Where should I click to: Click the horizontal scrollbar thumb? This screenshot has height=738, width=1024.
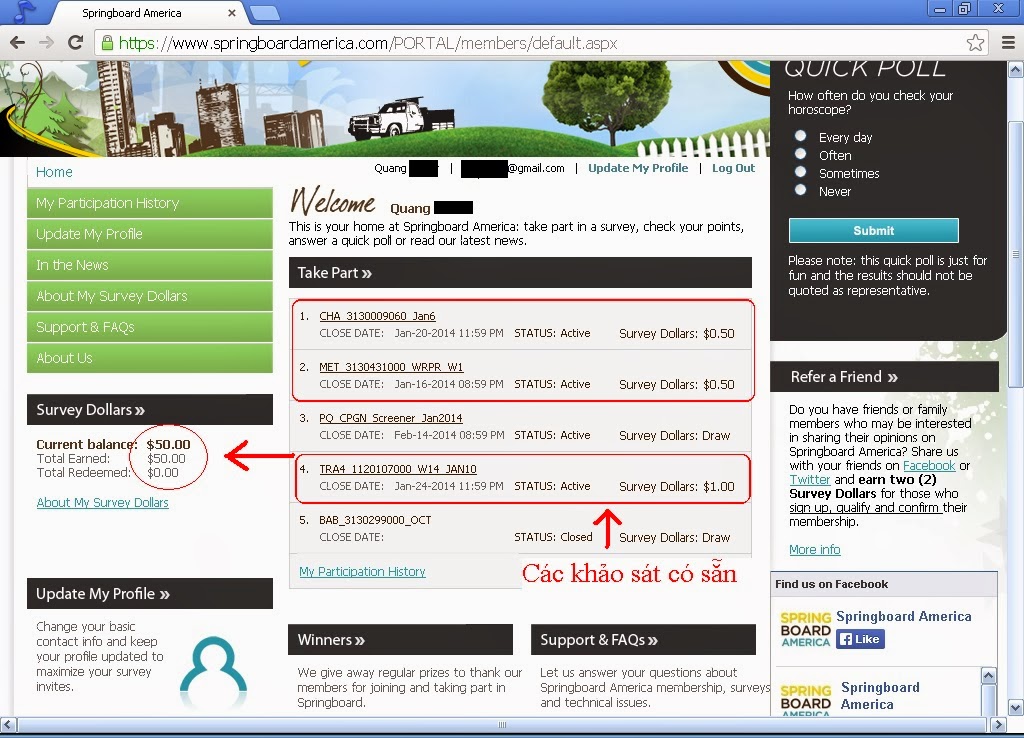pos(502,724)
